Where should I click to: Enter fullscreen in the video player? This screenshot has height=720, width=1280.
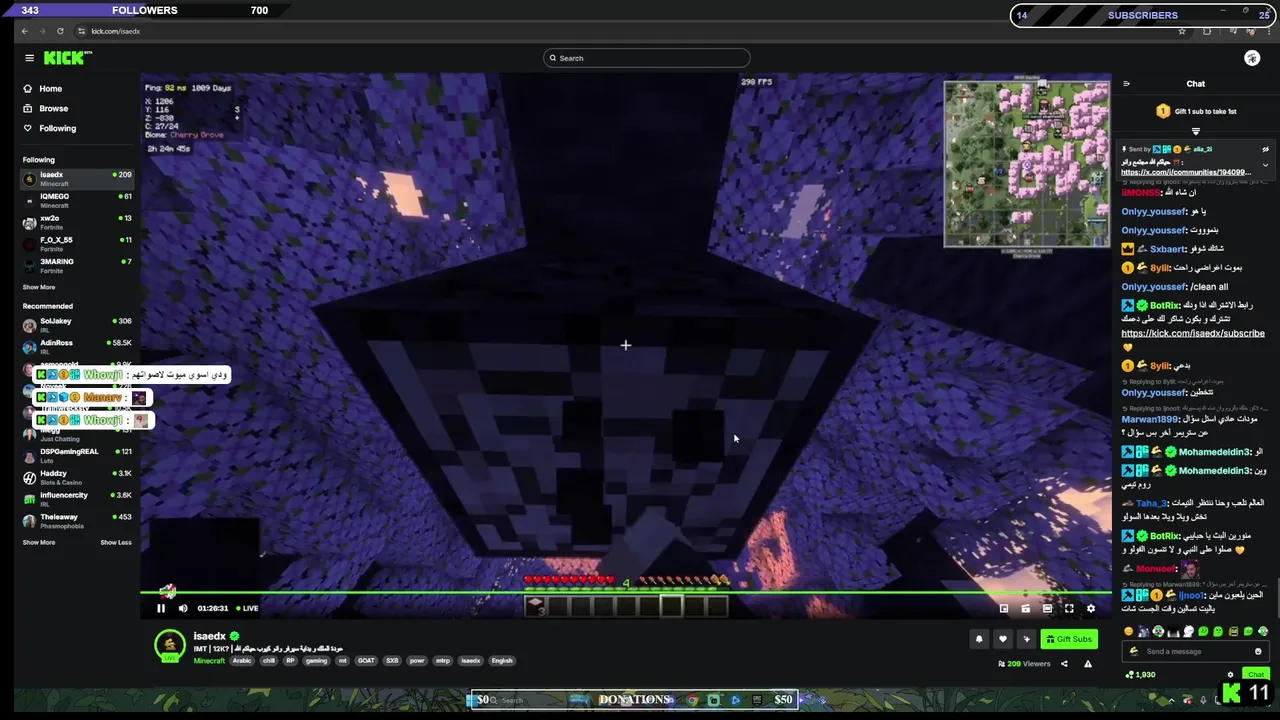click(1069, 608)
